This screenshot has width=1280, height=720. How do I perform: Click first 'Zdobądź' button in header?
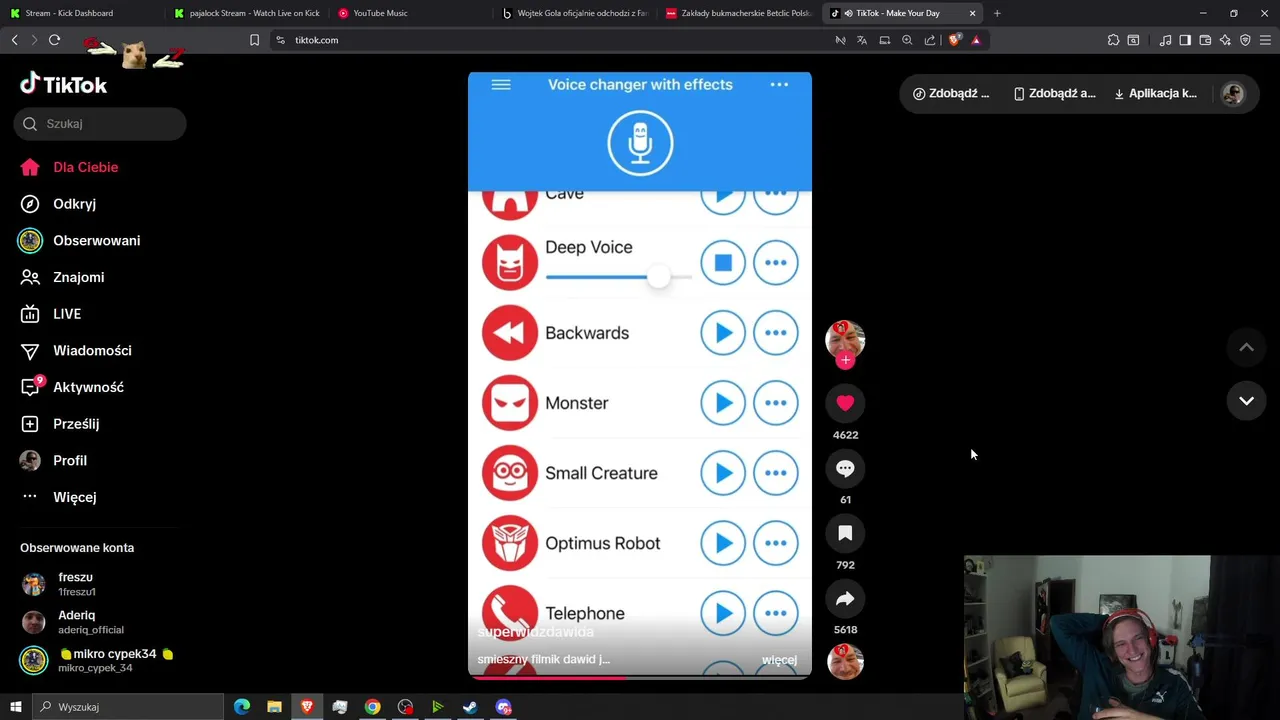(x=951, y=94)
